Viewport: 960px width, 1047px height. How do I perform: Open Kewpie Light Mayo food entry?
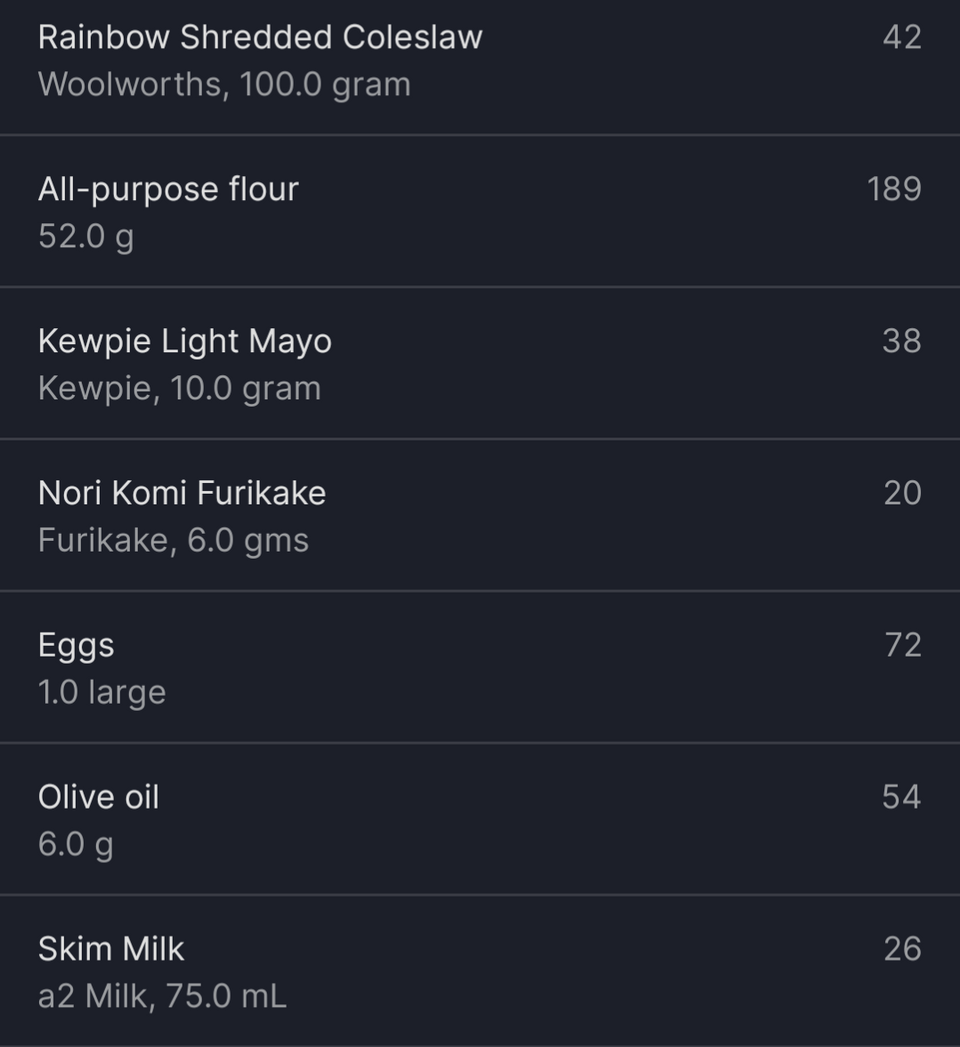480,364
